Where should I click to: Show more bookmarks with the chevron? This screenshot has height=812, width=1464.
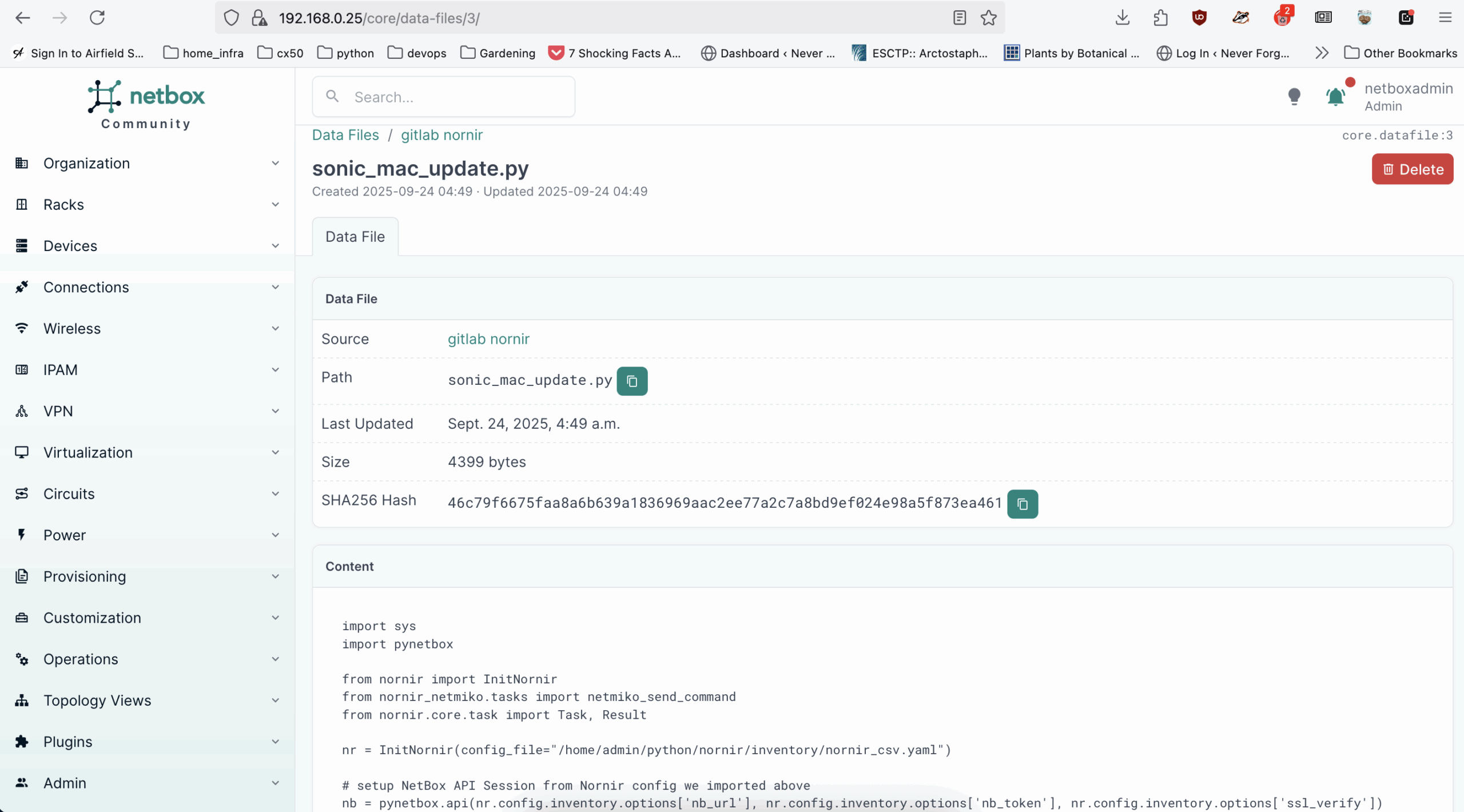(1322, 53)
